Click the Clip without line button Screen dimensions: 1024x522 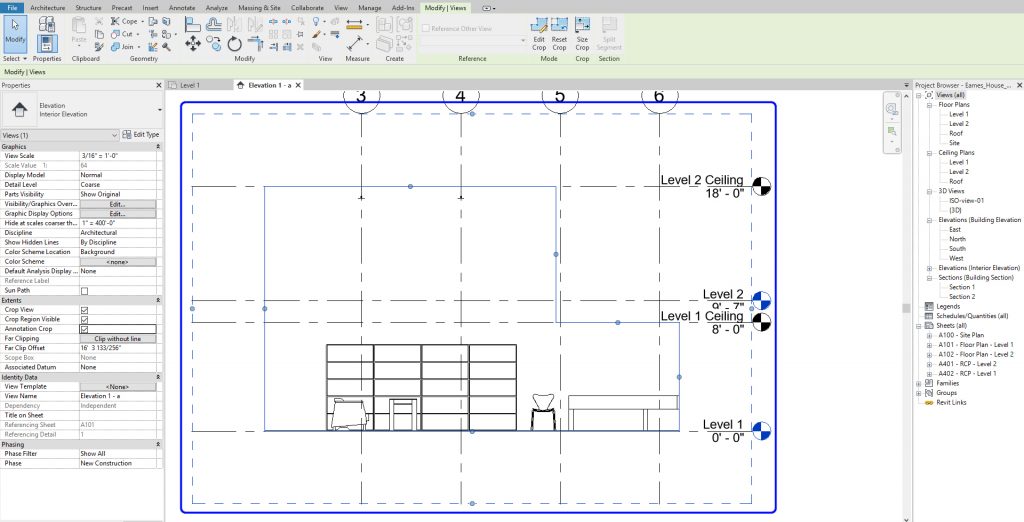[x=117, y=338]
